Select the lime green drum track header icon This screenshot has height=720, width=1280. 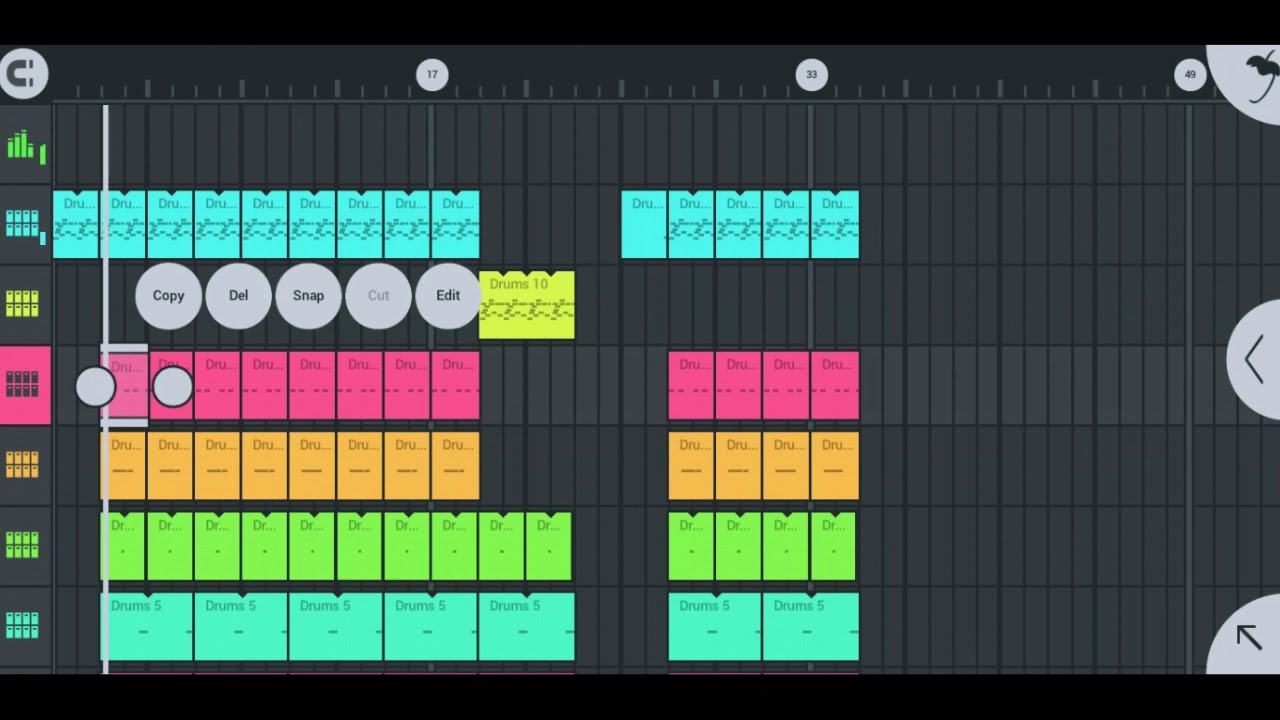pos(23,545)
